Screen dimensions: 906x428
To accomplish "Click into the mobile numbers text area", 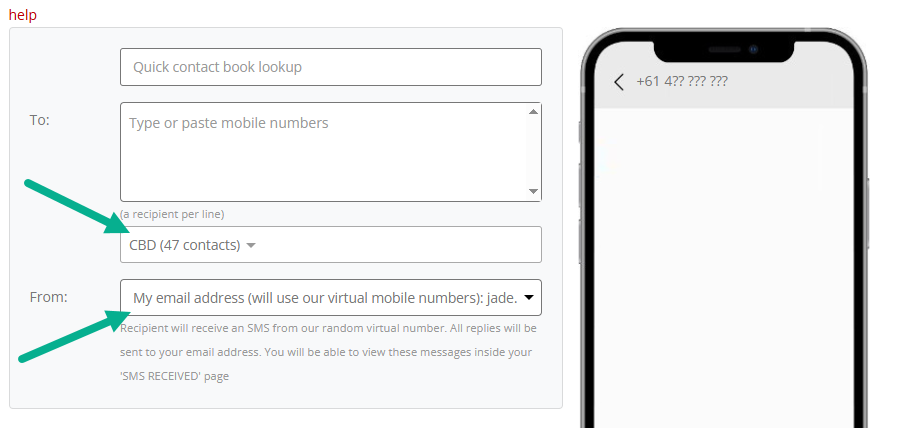I will pyautogui.click(x=323, y=150).
